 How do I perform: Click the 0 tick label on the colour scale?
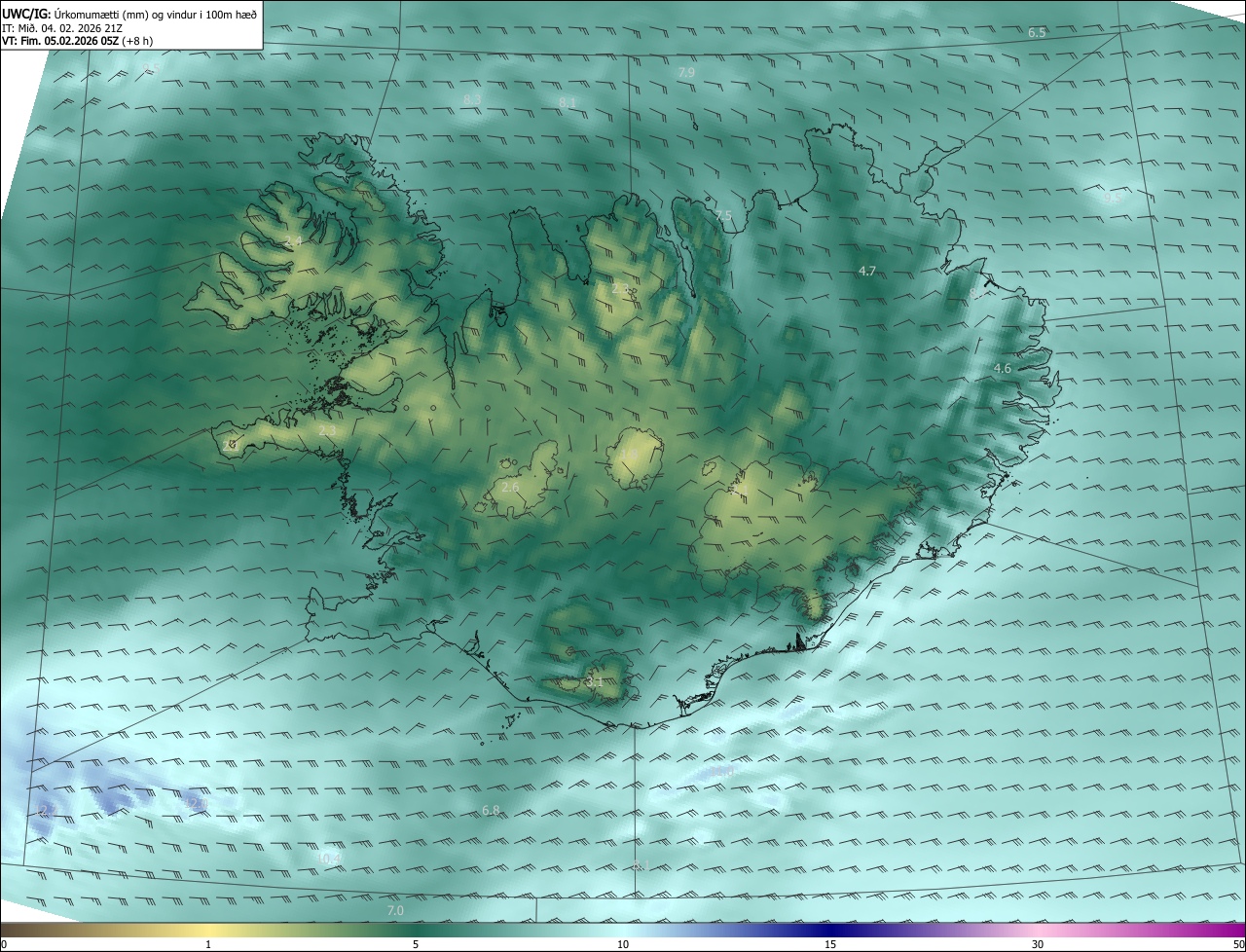[4, 944]
